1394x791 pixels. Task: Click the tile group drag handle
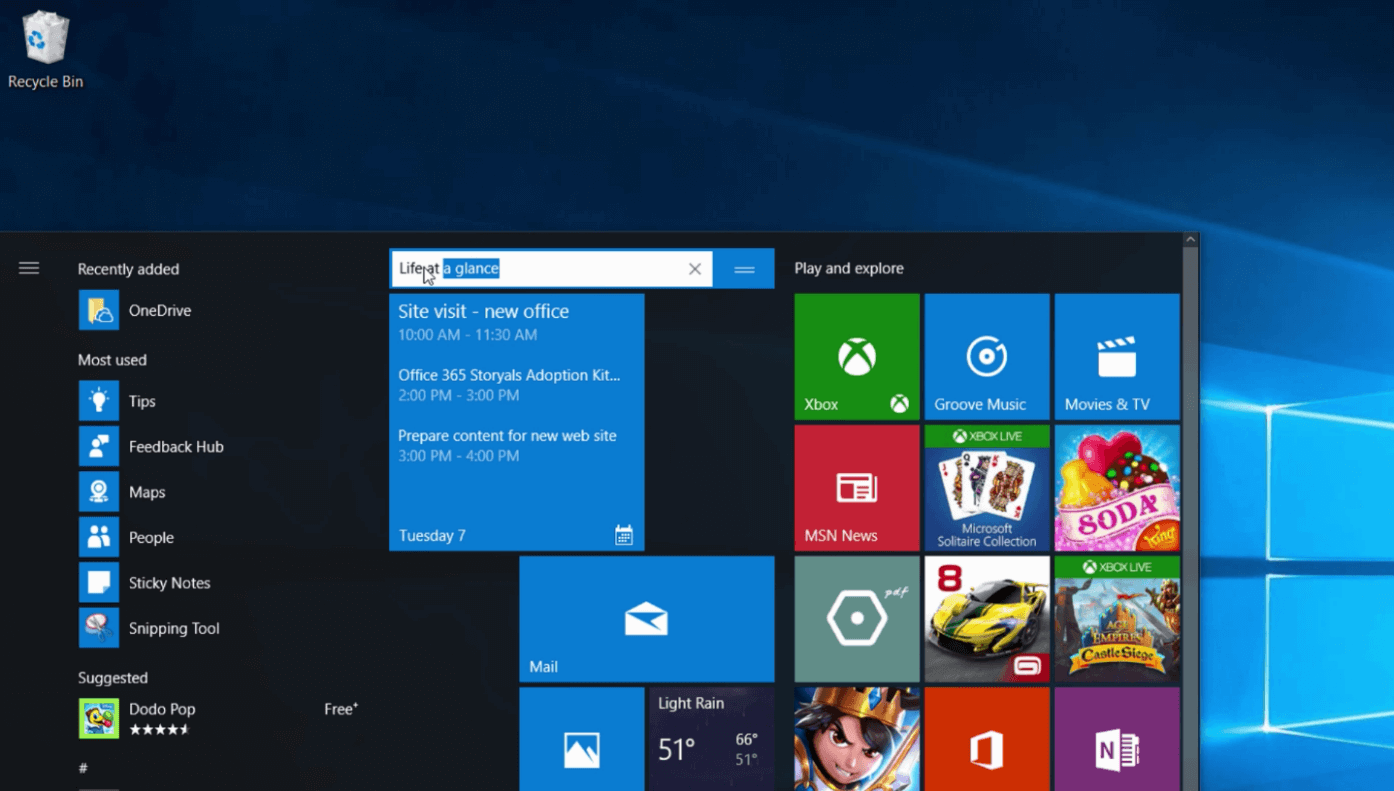(744, 269)
